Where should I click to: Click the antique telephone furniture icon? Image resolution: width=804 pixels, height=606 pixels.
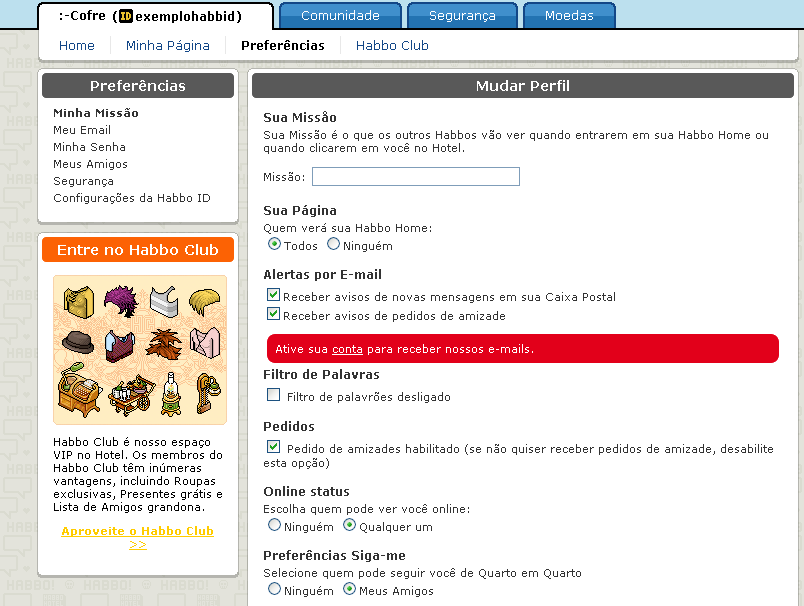coord(208,393)
